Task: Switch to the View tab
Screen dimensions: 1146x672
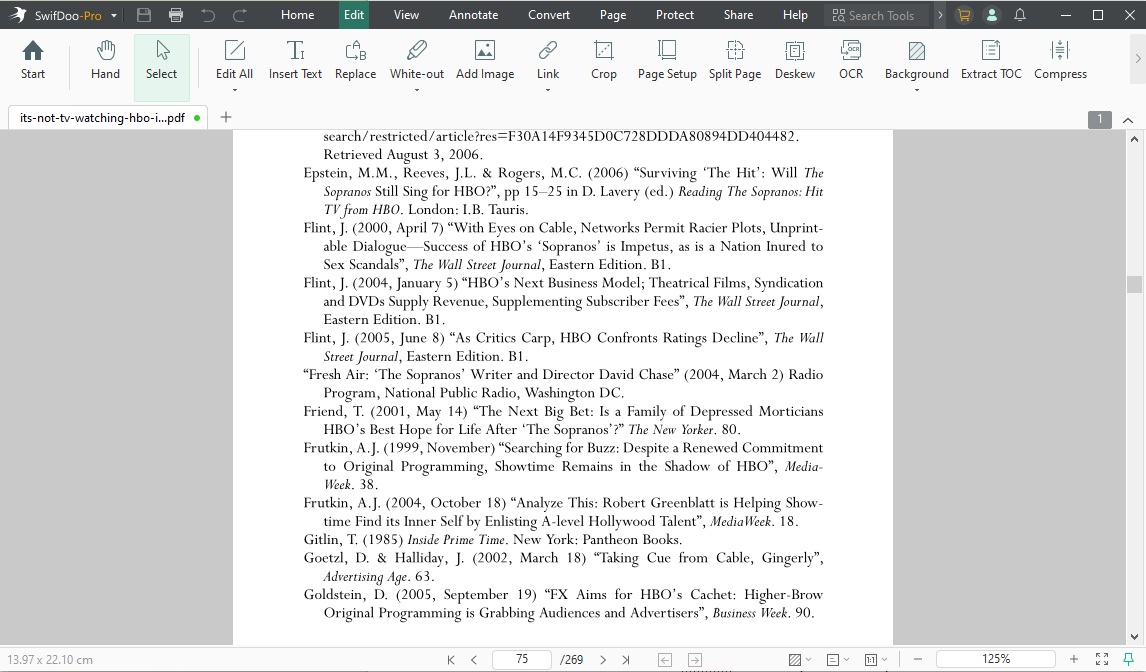Action: (406, 15)
